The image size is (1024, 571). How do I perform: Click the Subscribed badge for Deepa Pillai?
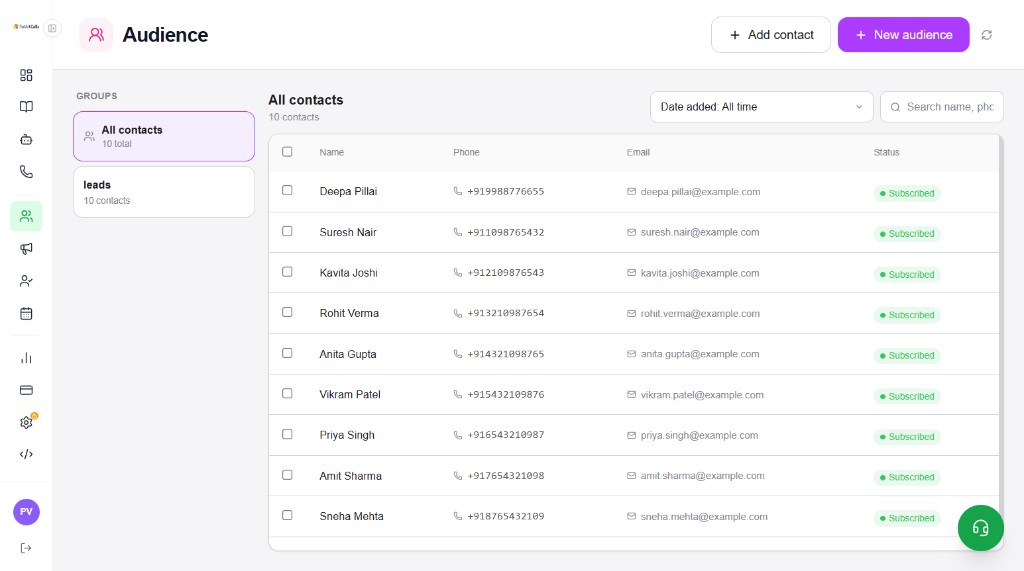pos(906,193)
